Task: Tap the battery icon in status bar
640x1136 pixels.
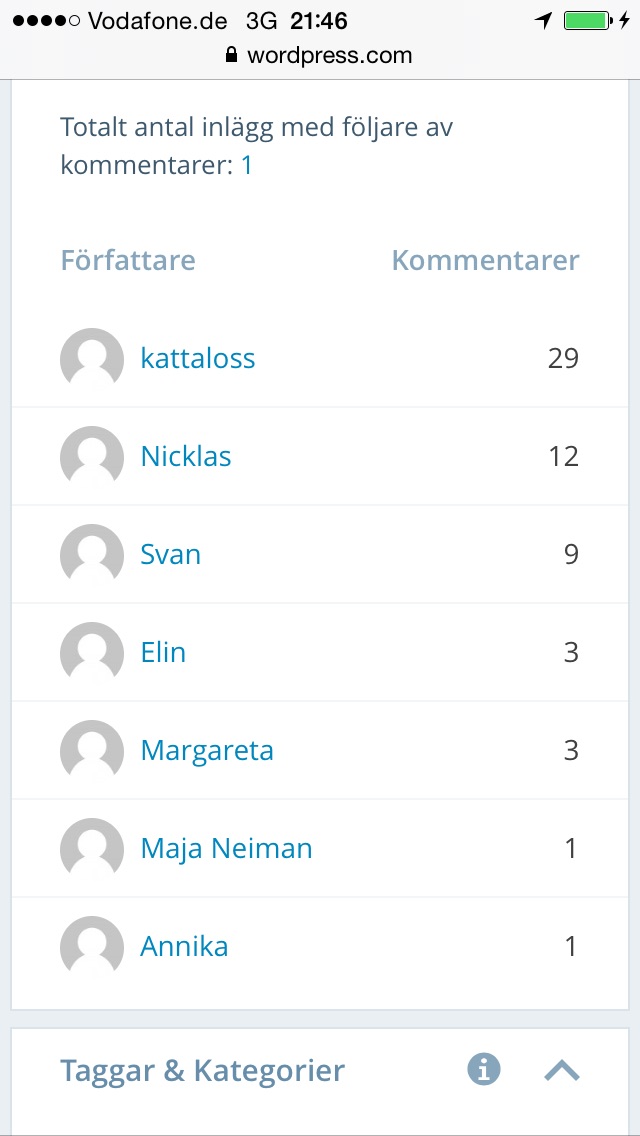Action: pyautogui.click(x=586, y=20)
